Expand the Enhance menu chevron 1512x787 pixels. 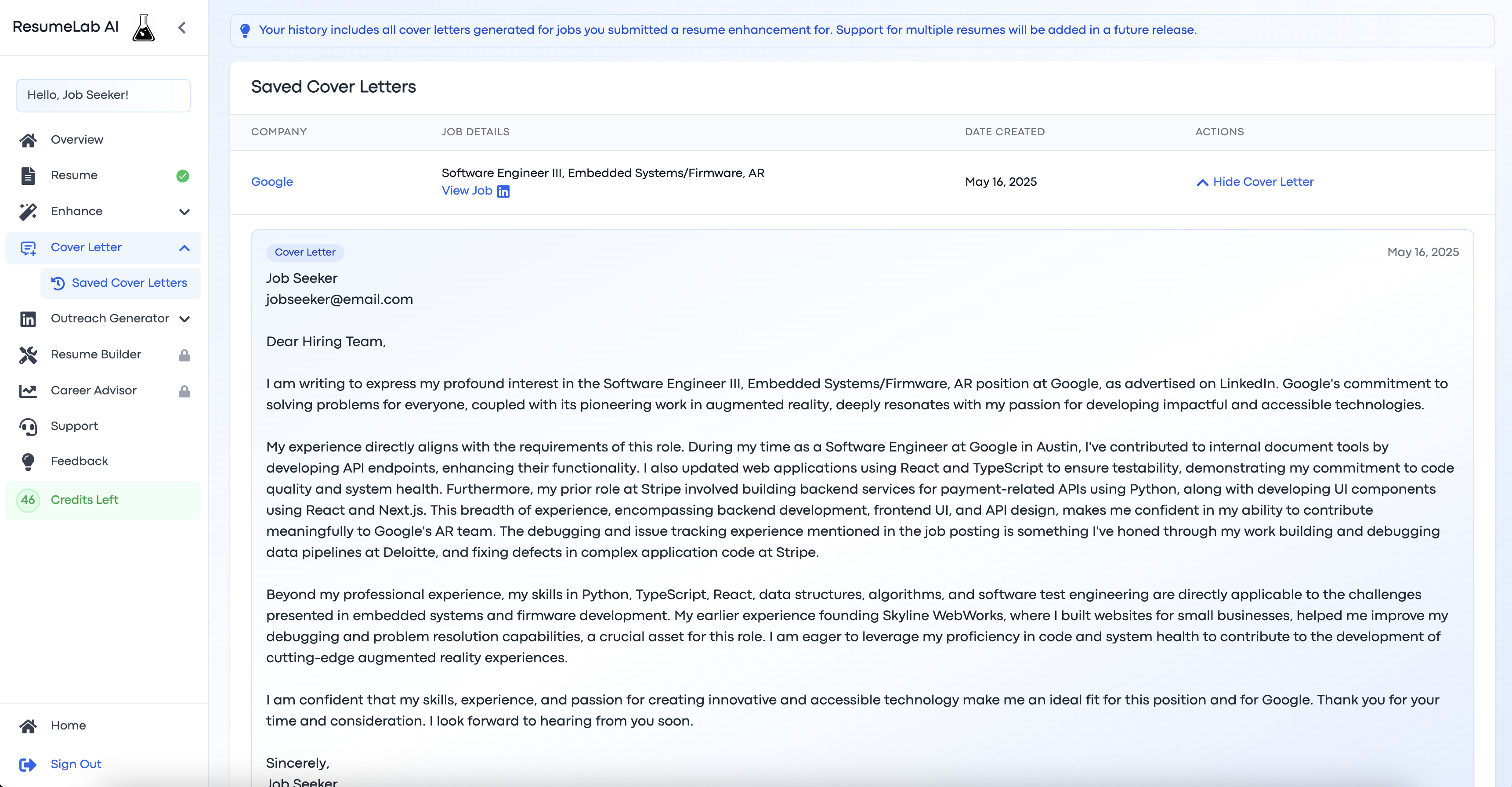tap(184, 212)
